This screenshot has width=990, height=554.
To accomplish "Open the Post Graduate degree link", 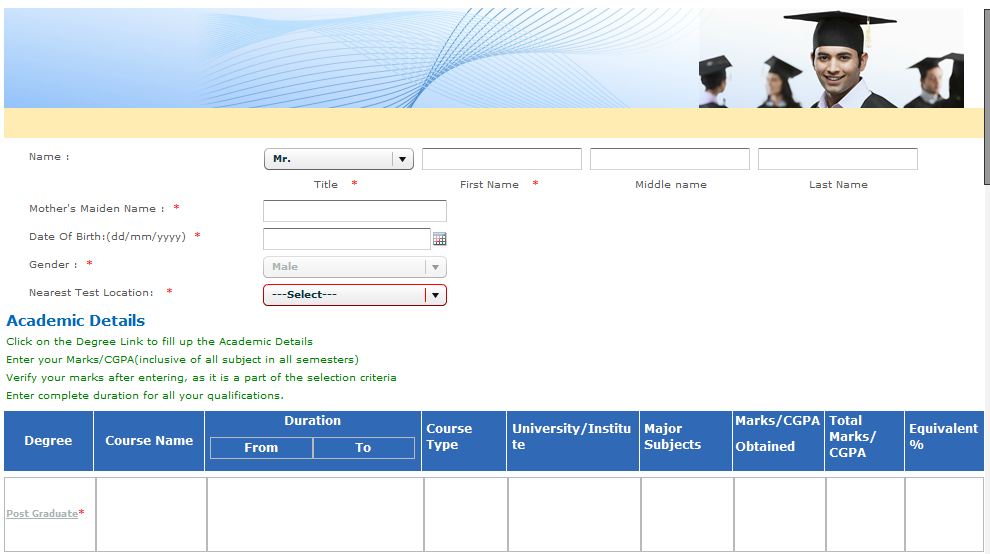I will pyautogui.click(x=42, y=514).
